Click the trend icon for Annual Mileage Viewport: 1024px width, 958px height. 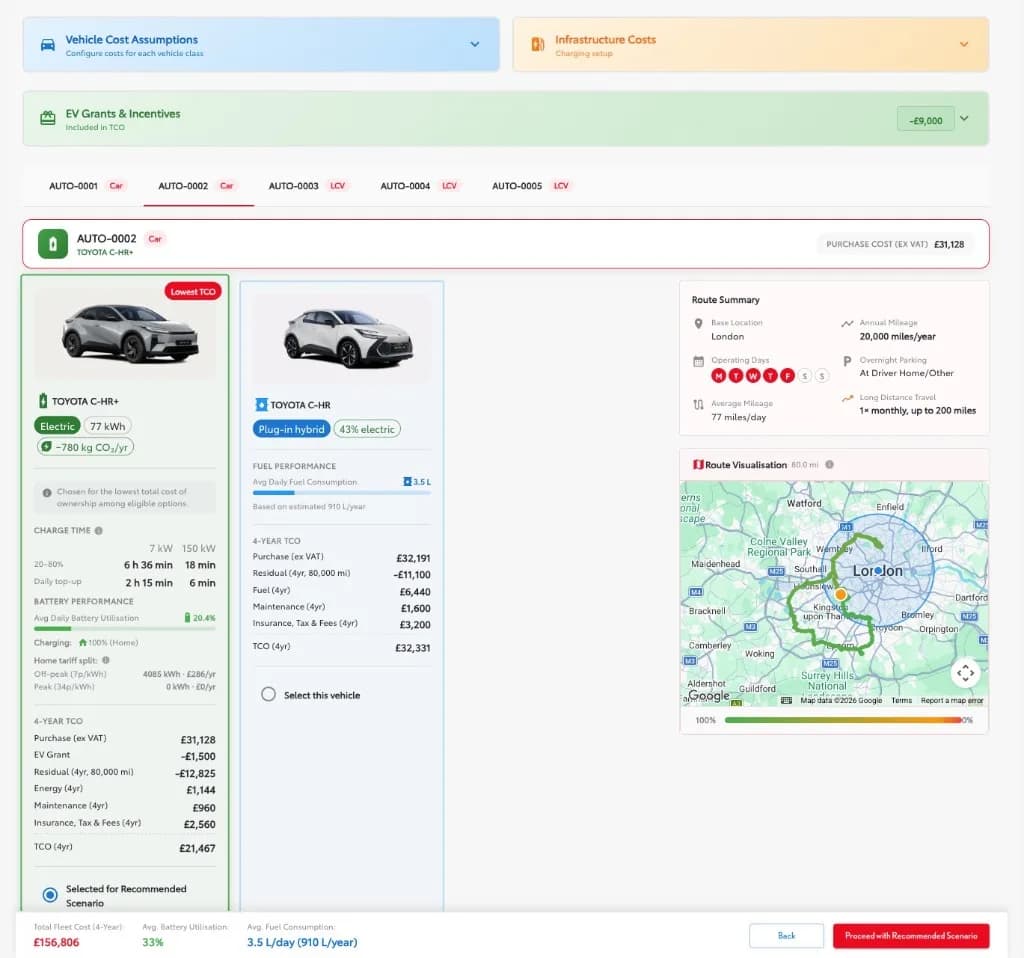(847, 324)
